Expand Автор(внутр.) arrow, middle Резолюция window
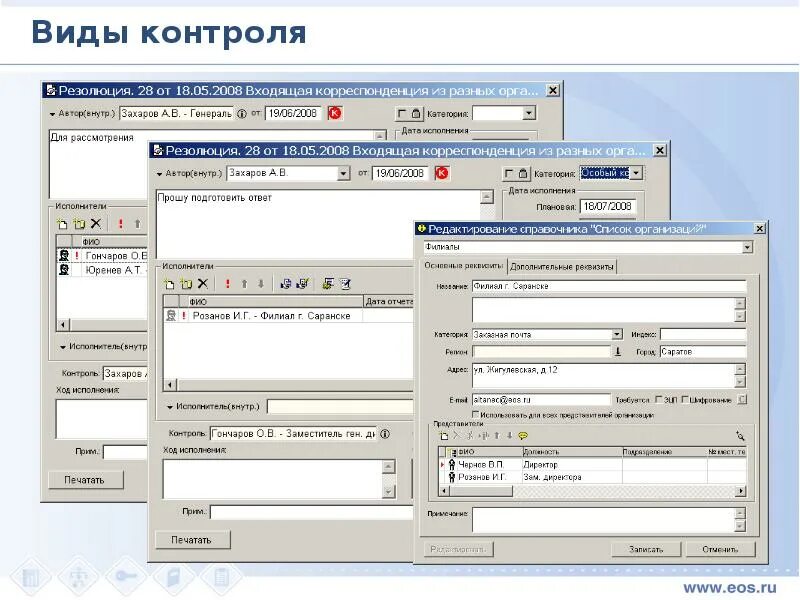 point(159,174)
